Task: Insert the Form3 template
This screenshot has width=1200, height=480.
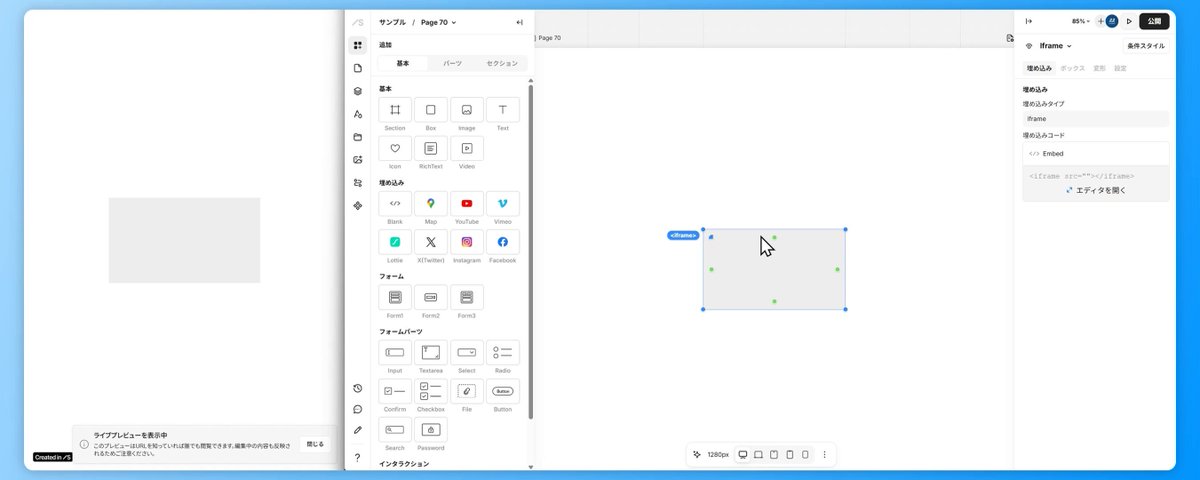Action: point(467,297)
